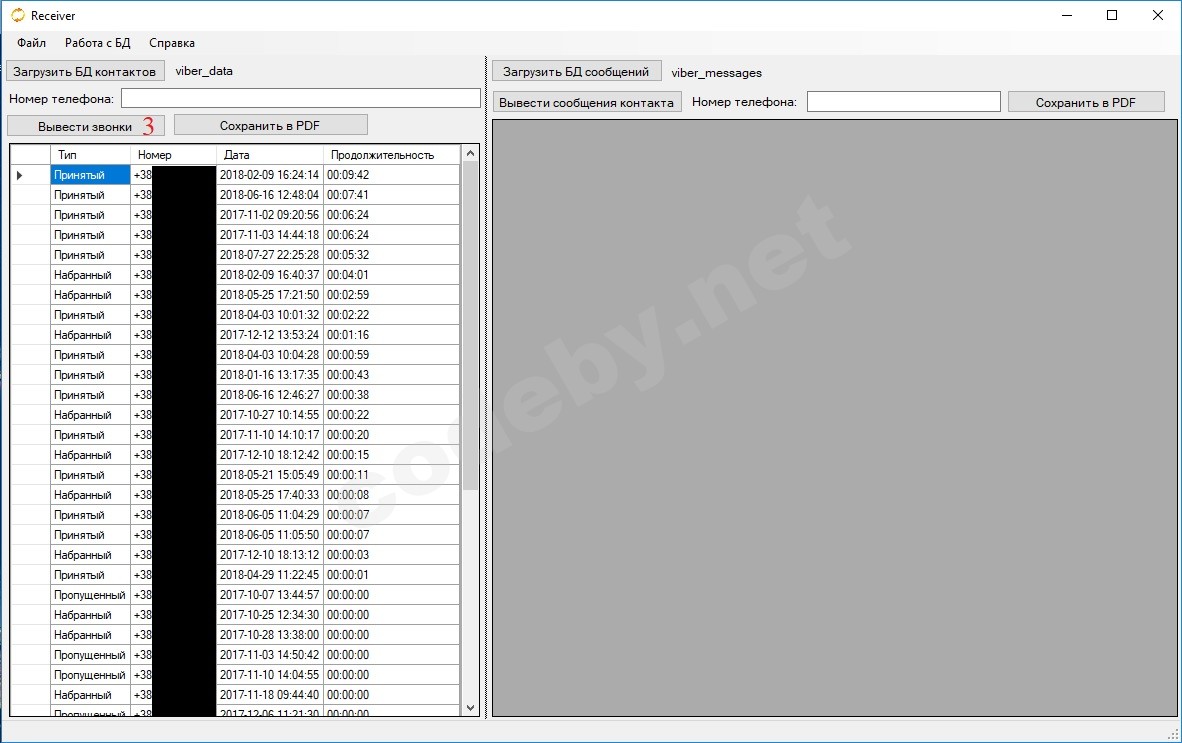This screenshot has width=1182, height=743.
Task: Click viber_messages database label
Action: 717,73
